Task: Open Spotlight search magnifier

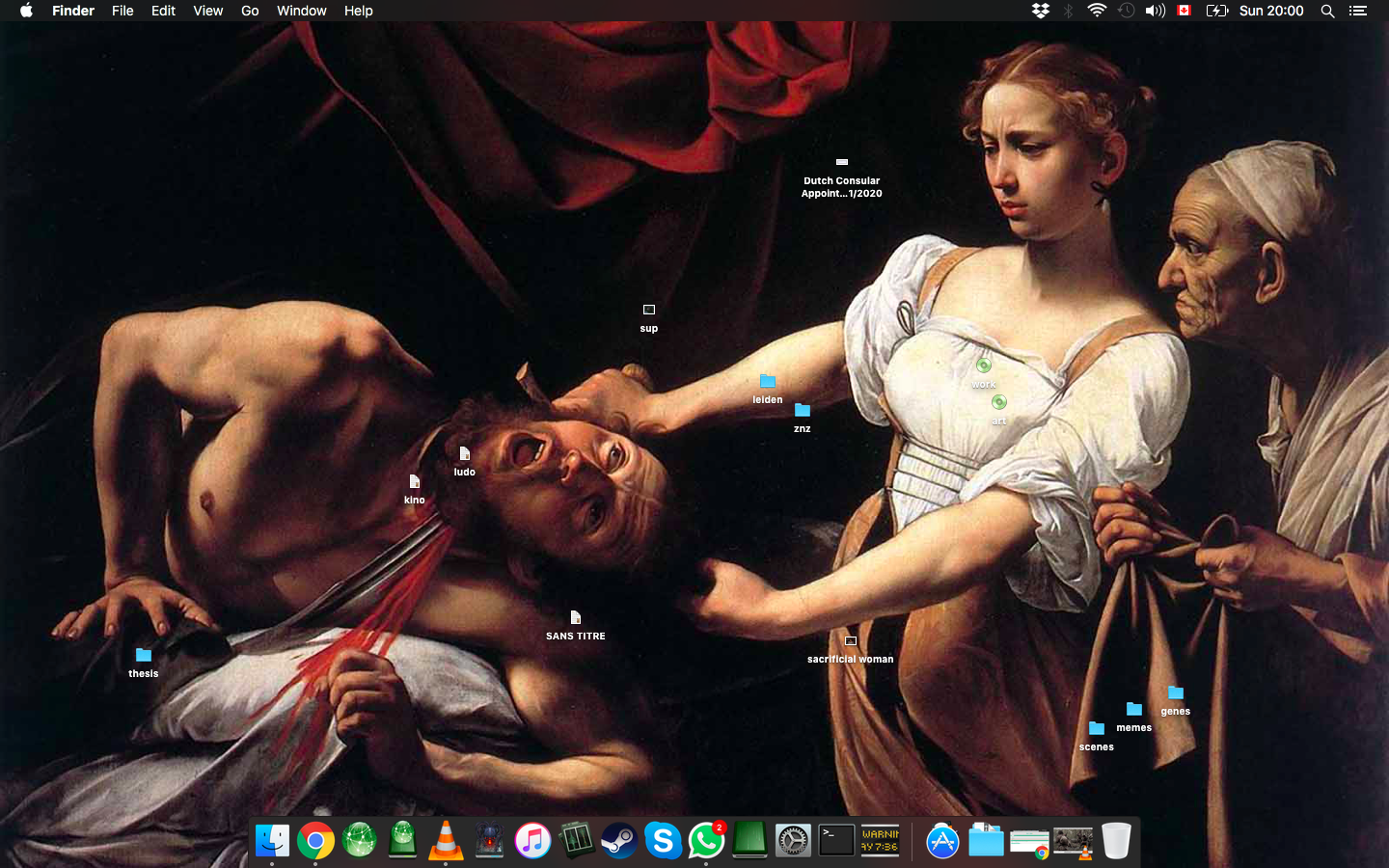Action: pyautogui.click(x=1327, y=11)
